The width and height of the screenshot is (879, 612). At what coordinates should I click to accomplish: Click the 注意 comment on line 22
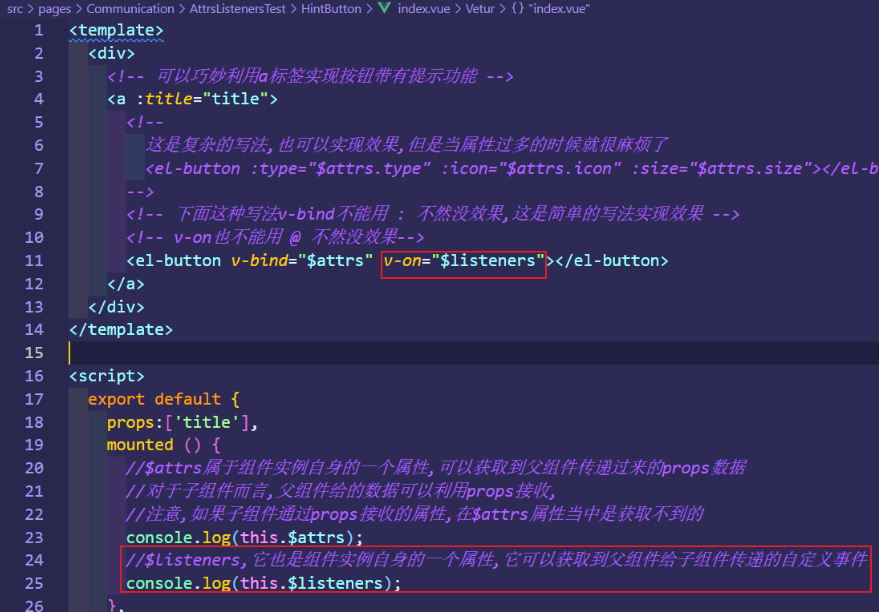415,514
